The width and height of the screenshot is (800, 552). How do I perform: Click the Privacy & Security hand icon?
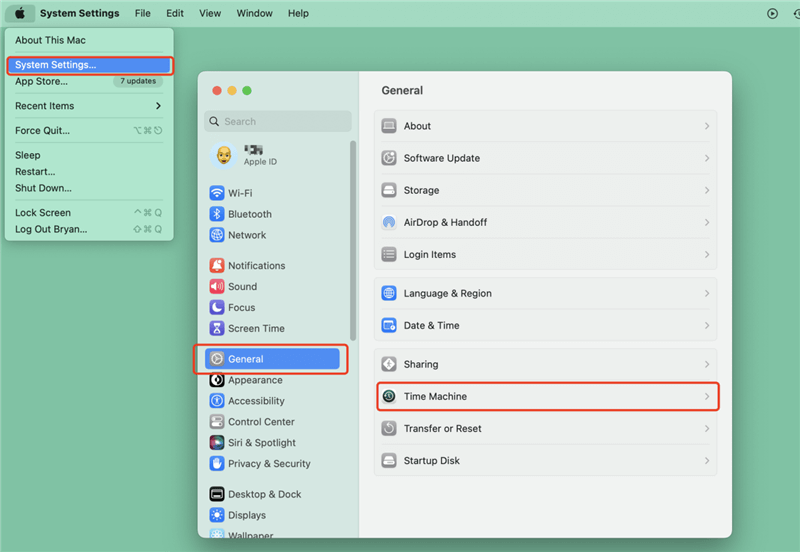217,463
